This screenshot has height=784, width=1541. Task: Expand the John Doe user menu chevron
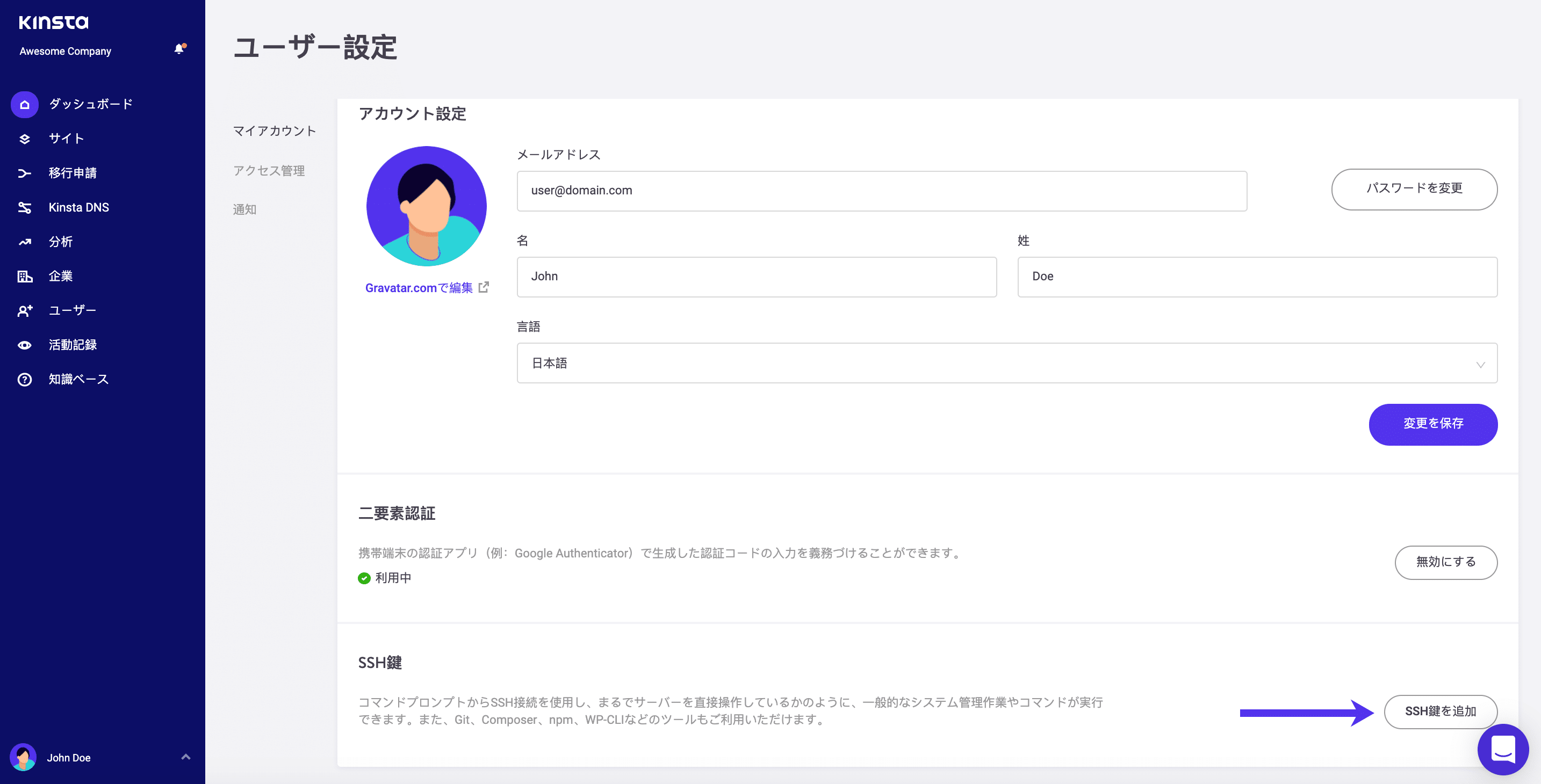click(185, 757)
